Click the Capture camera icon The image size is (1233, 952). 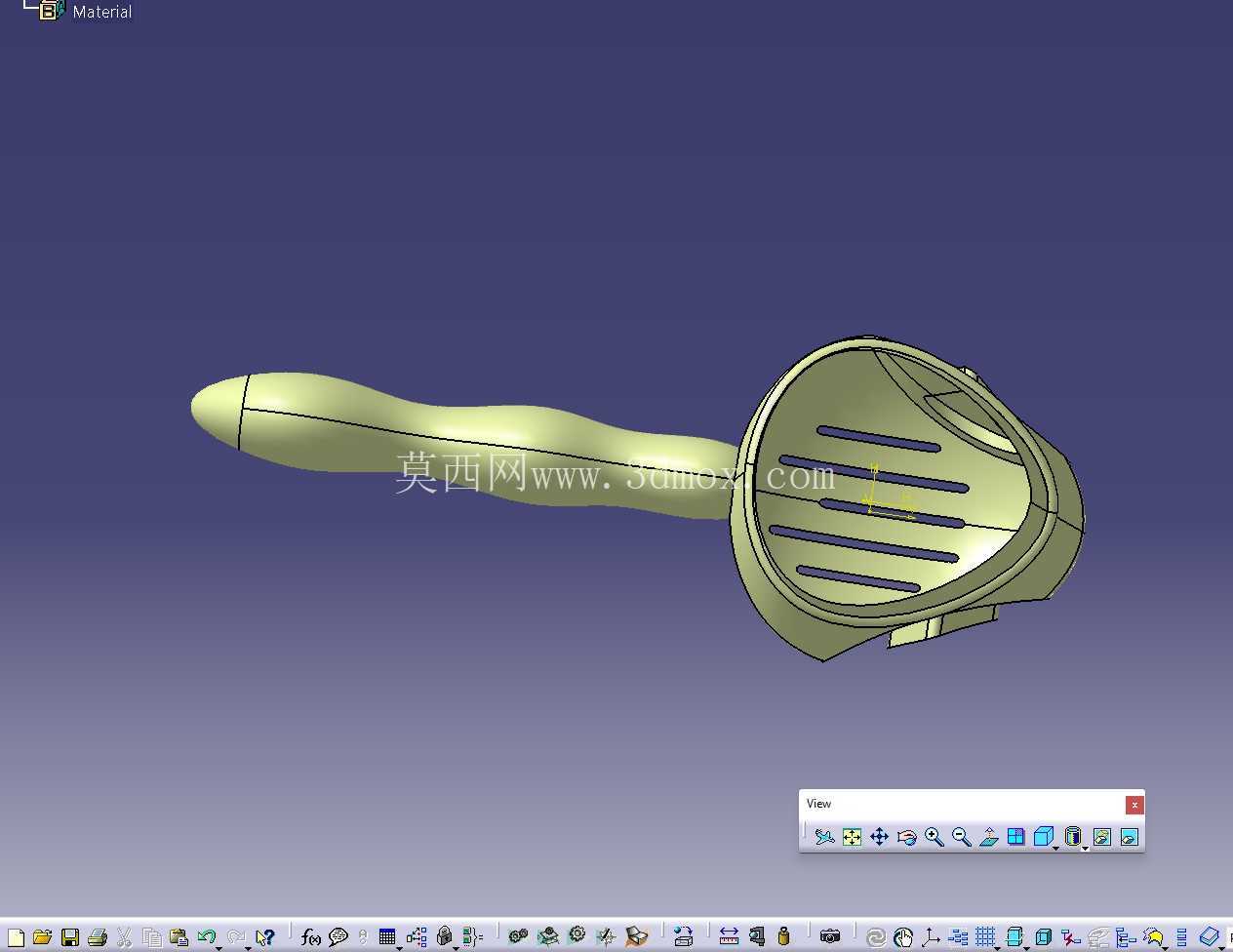829,936
